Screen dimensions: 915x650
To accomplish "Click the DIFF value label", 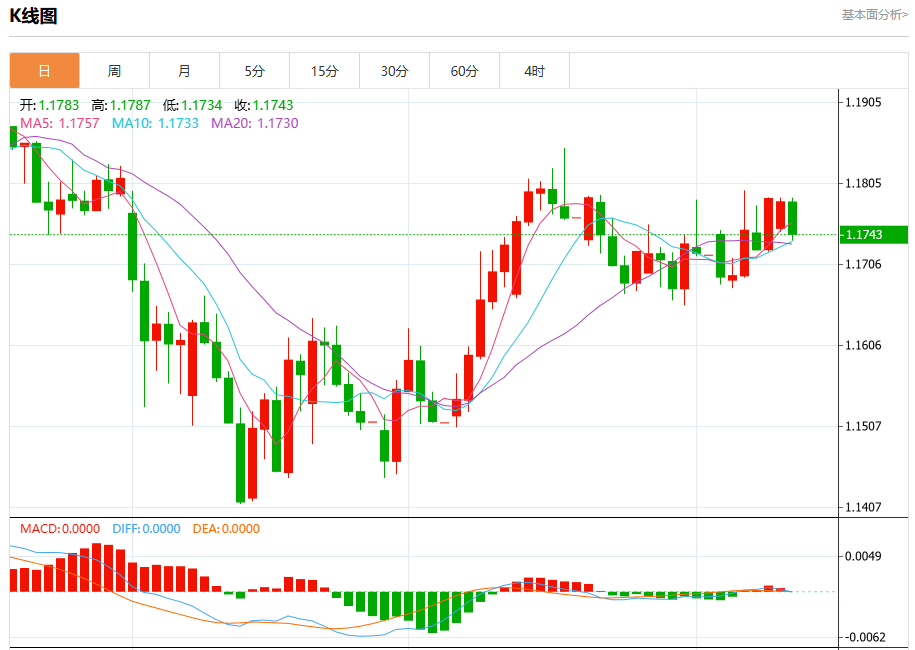I will pos(146,529).
